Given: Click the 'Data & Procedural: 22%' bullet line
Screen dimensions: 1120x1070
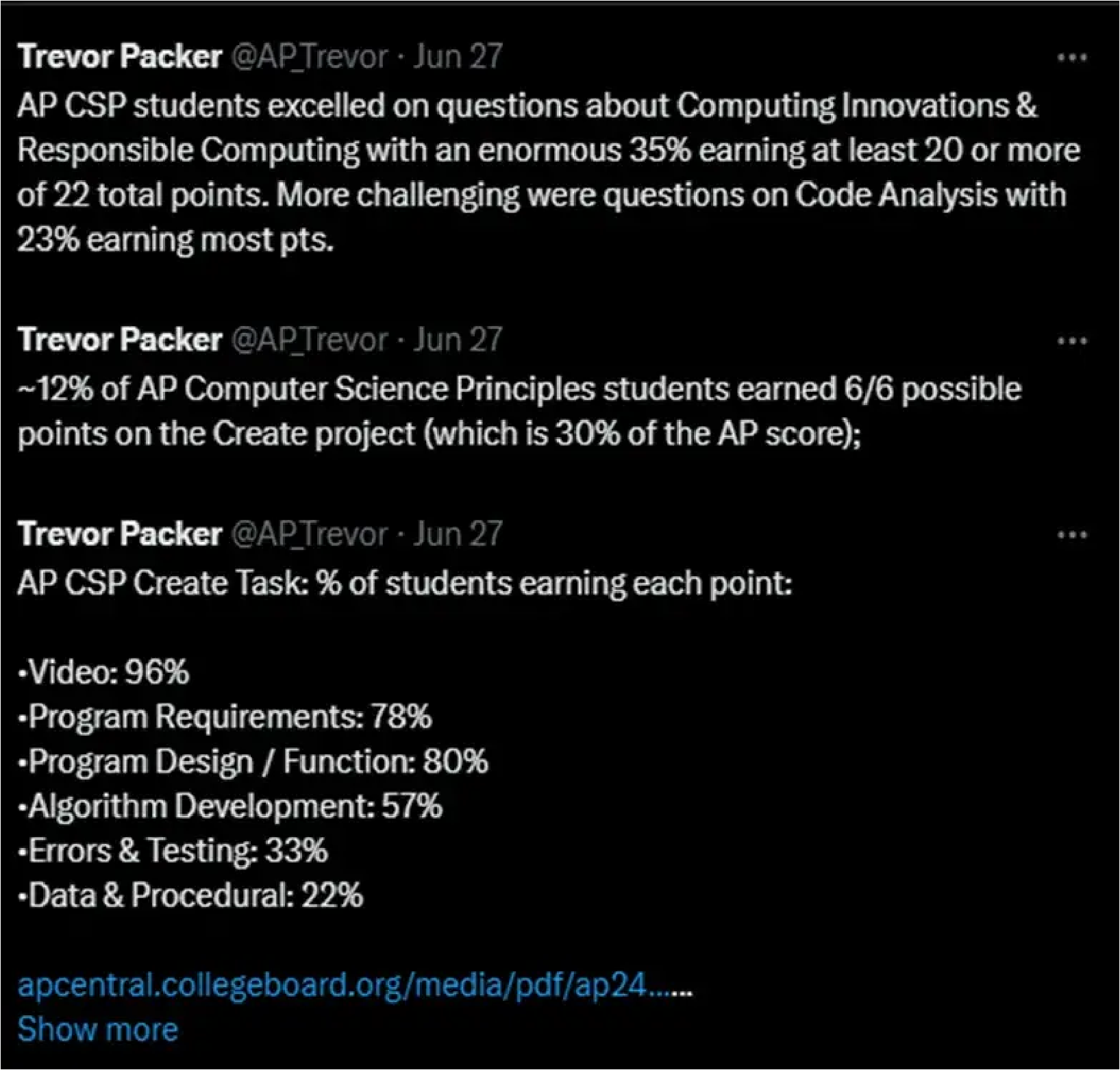Looking at the screenshot, I should click(191, 895).
